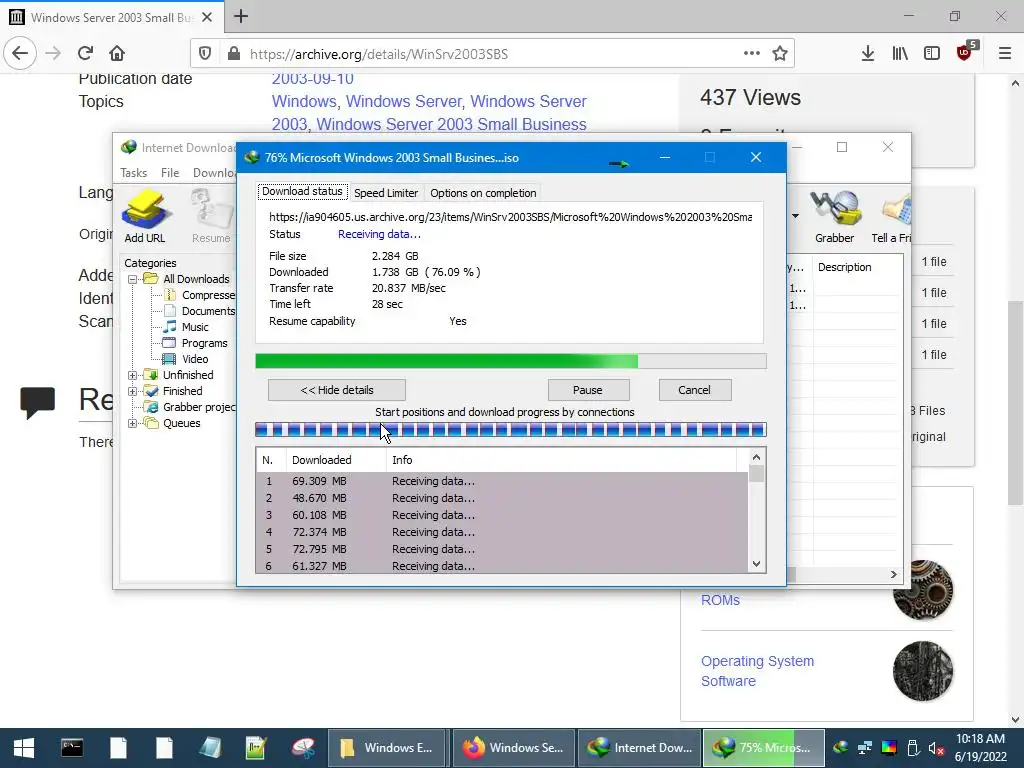This screenshot has width=1024, height=768.
Task: Click the connections progress segments bar
Action: point(511,430)
